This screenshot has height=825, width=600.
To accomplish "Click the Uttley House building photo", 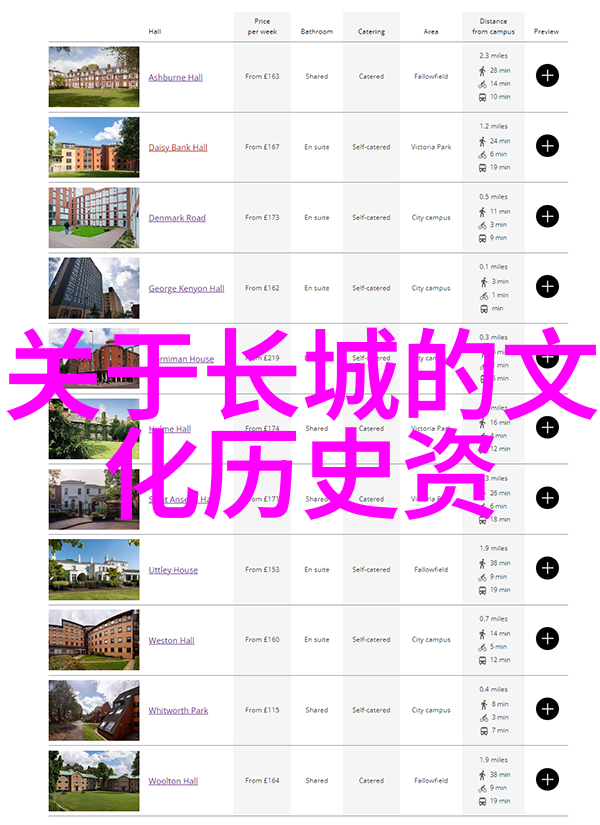I will tap(94, 569).
